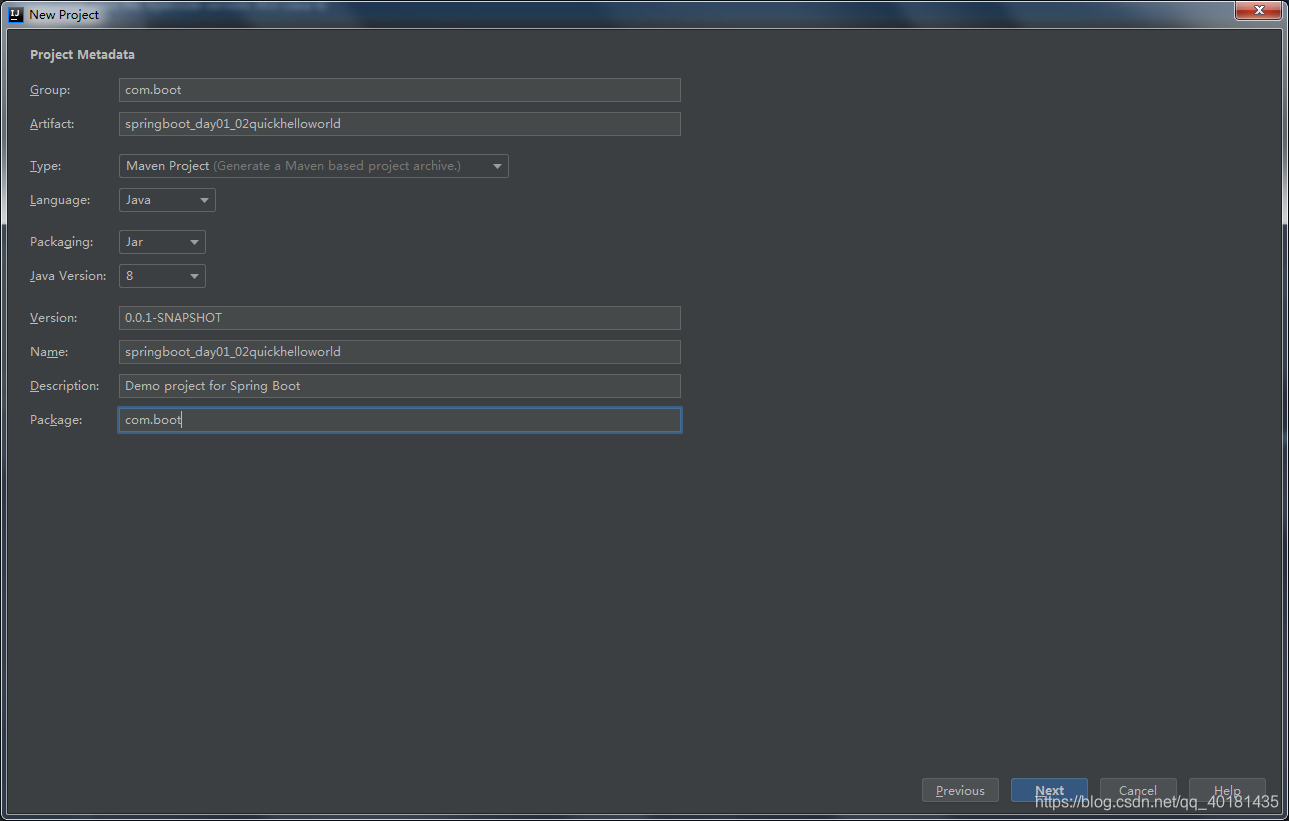Screen dimensions: 1289x821
Task: Click the Type label
Action: [46, 166]
